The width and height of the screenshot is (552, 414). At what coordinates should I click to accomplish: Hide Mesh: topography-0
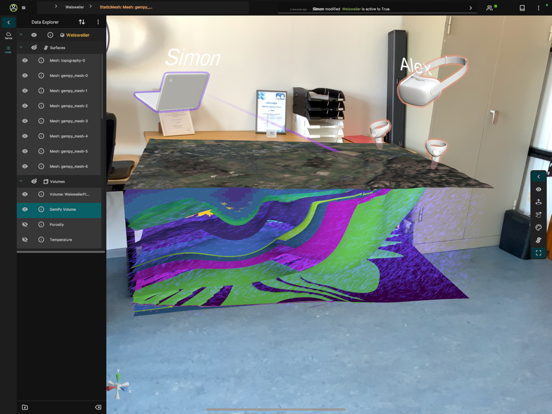point(25,61)
